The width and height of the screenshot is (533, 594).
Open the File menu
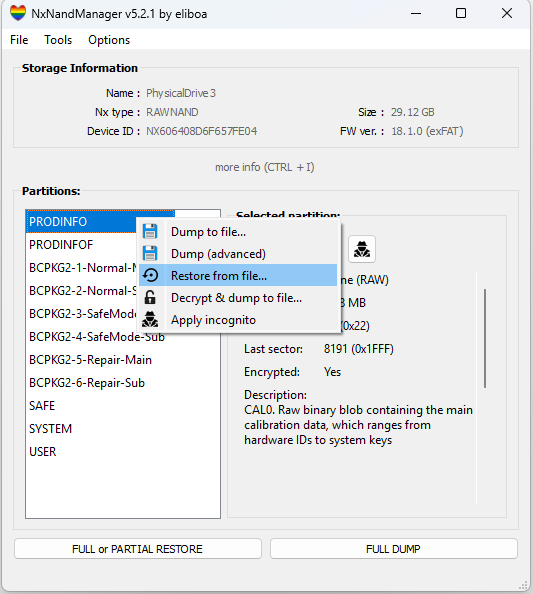(19, 40)
